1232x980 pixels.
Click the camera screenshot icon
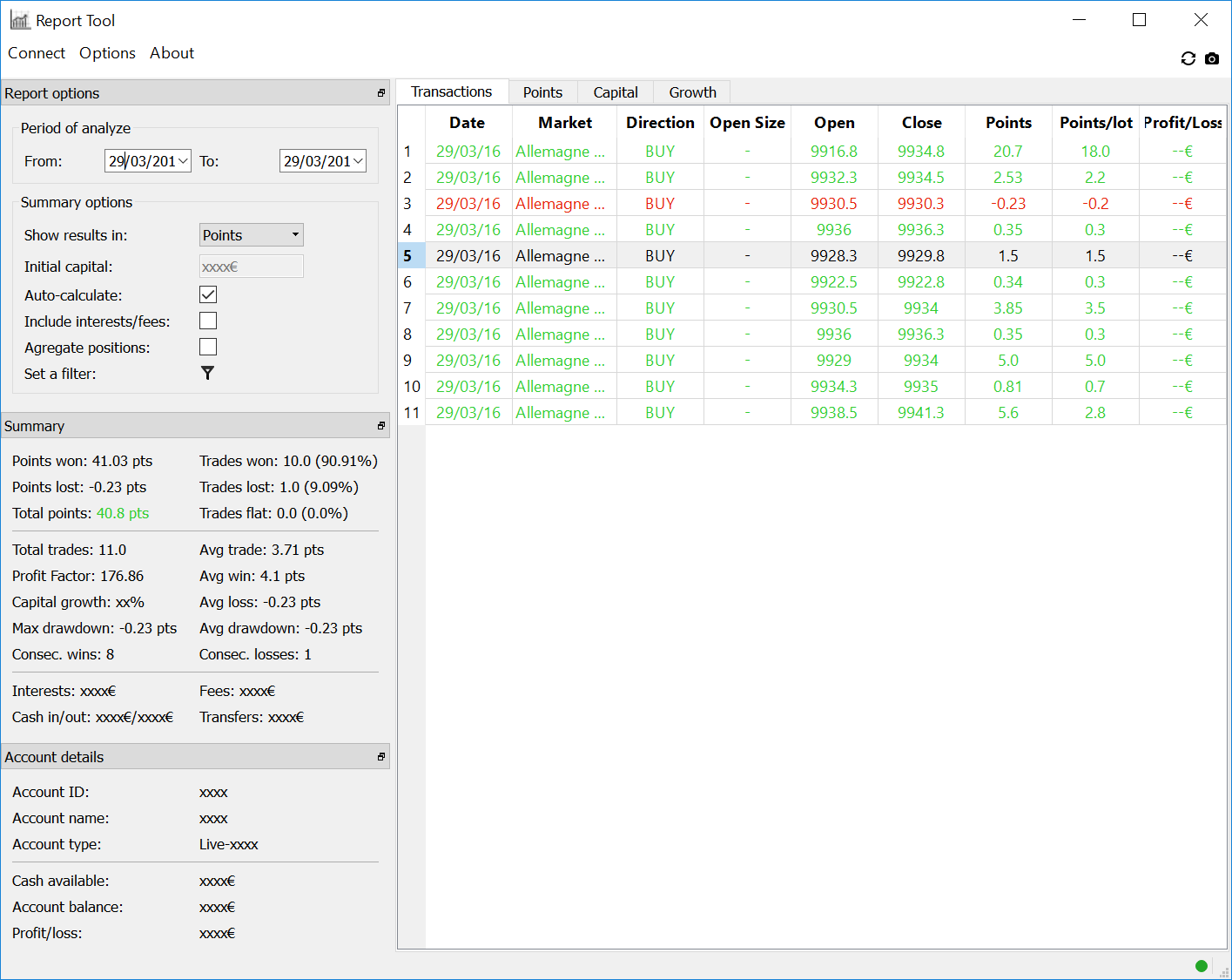pyautogui.click(x=1212, y=58)
